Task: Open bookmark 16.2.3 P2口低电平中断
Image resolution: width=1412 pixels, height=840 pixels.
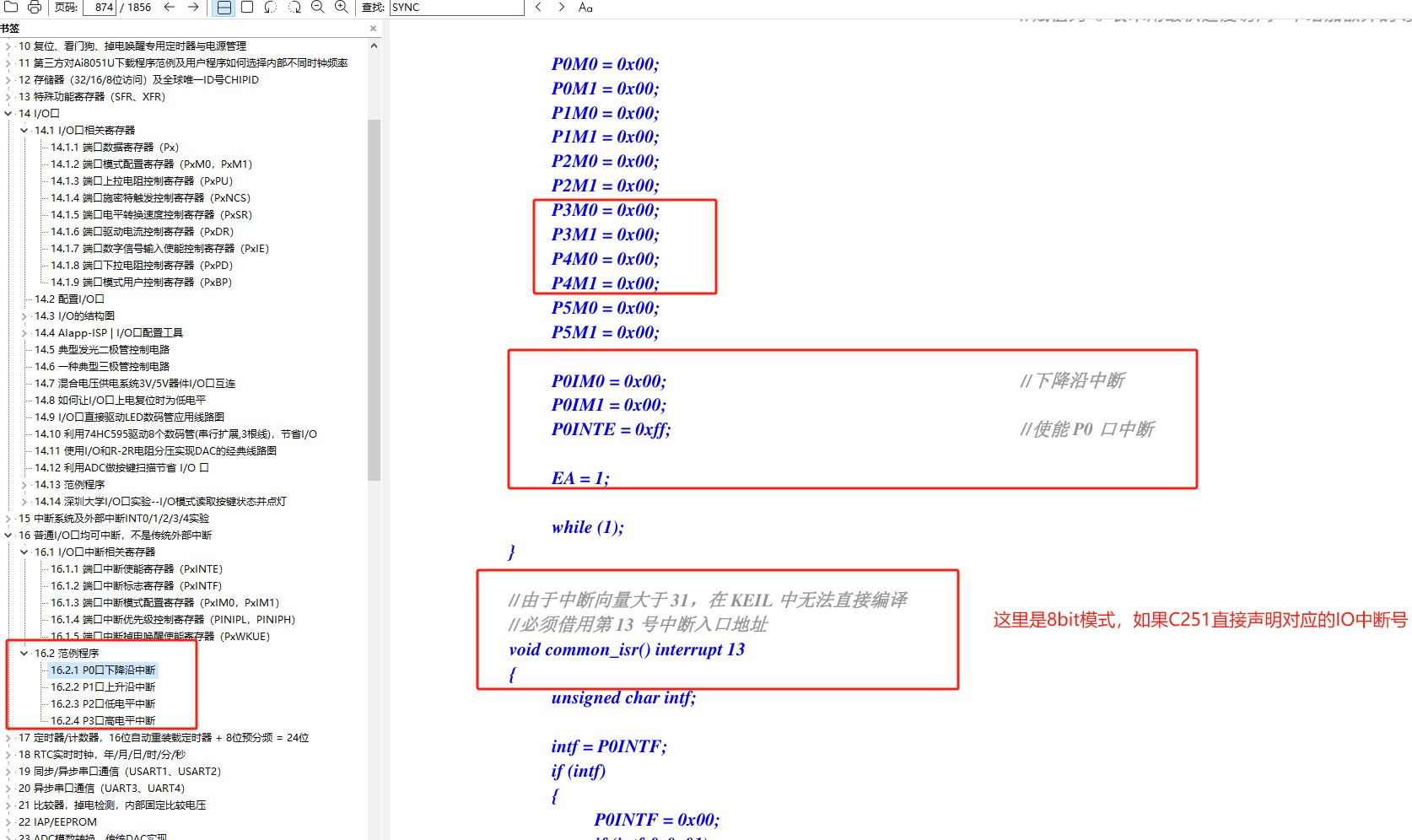Action: click(103, 704)
